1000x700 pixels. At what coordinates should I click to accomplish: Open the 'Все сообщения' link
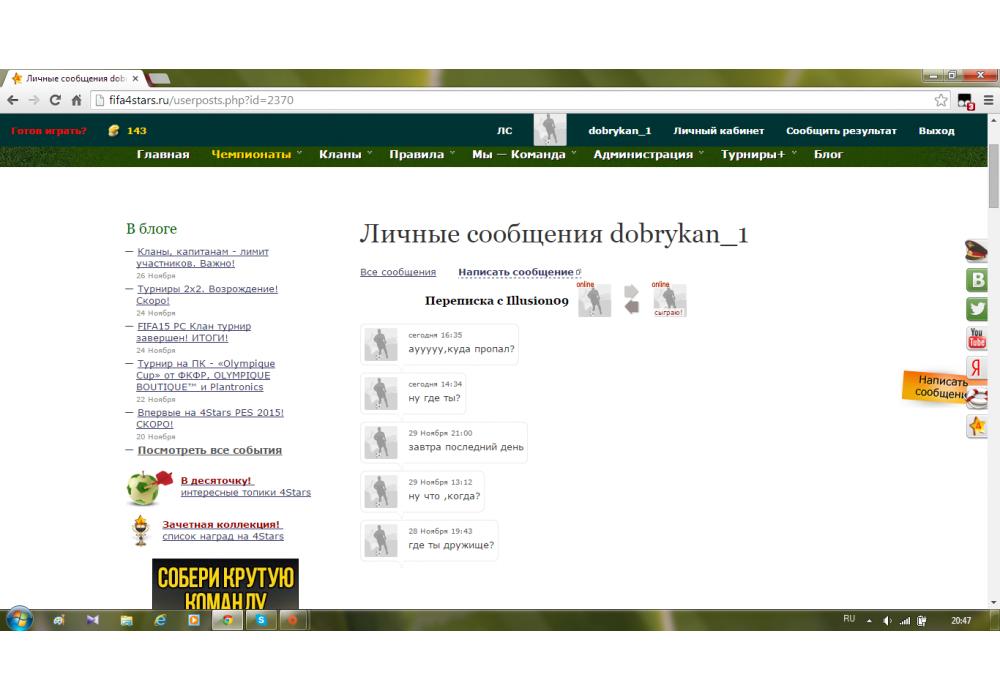point(398,272)
